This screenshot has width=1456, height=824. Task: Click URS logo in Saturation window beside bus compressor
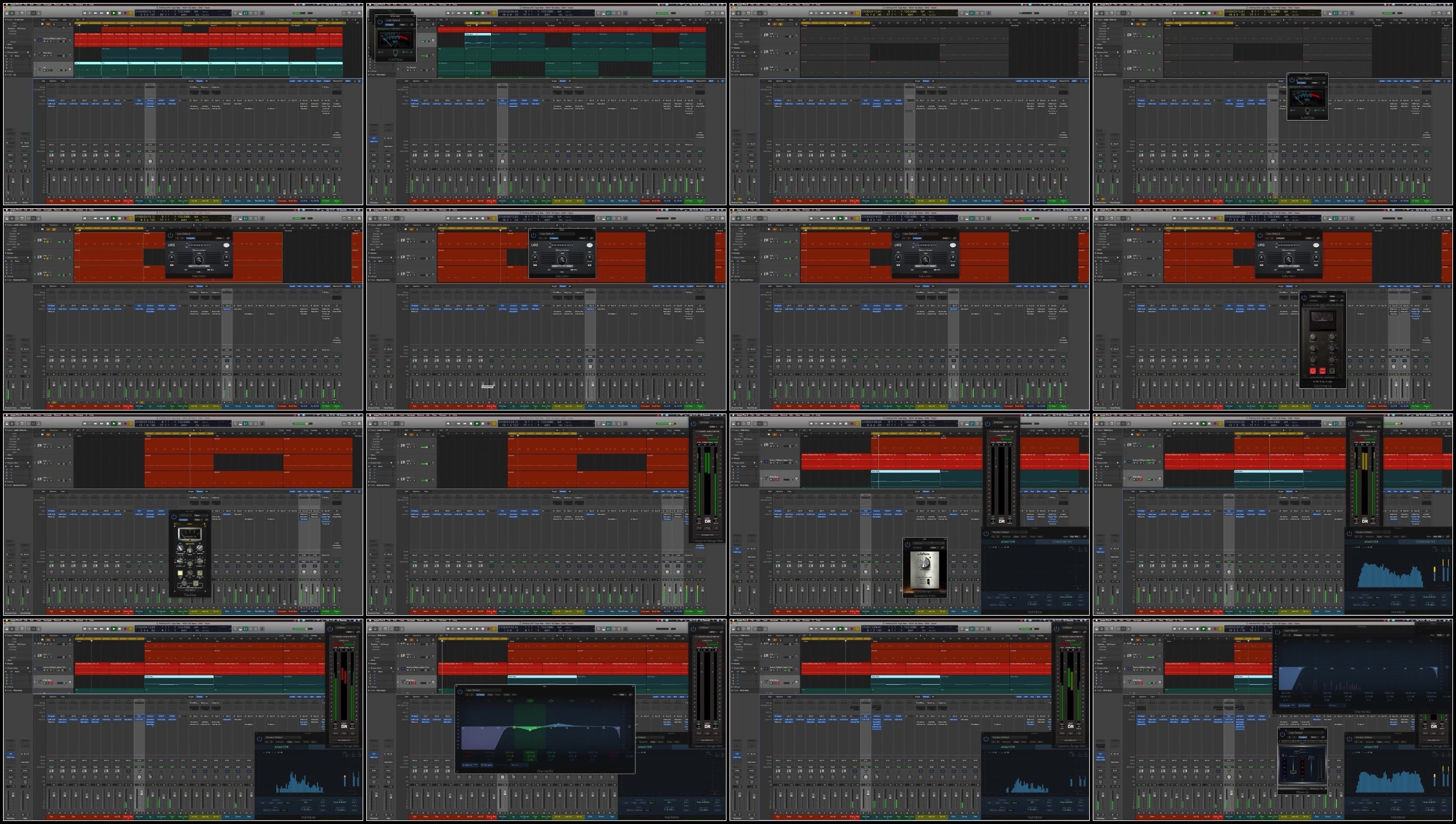pos(1261,245)
